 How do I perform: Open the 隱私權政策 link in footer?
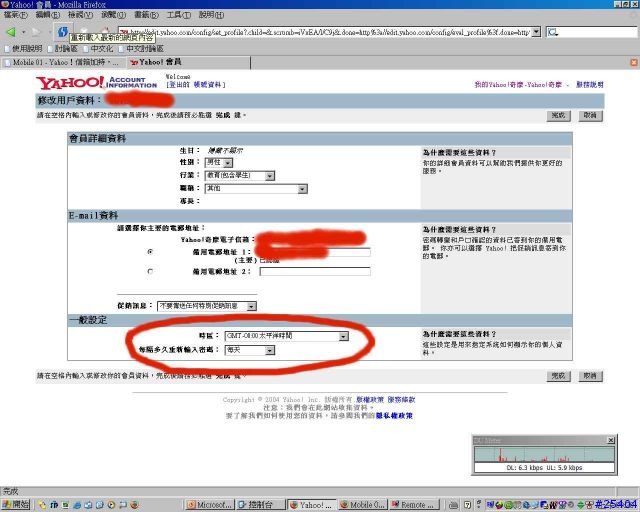click(394, 416)
